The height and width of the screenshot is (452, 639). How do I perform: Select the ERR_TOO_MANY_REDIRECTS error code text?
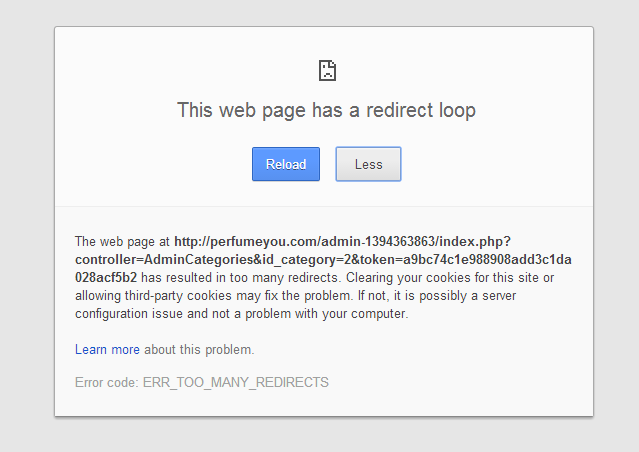click(x=236, y=382)
